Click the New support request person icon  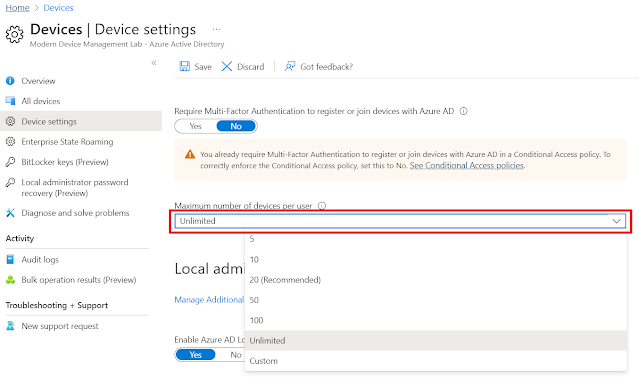click(x=10, y=326)
